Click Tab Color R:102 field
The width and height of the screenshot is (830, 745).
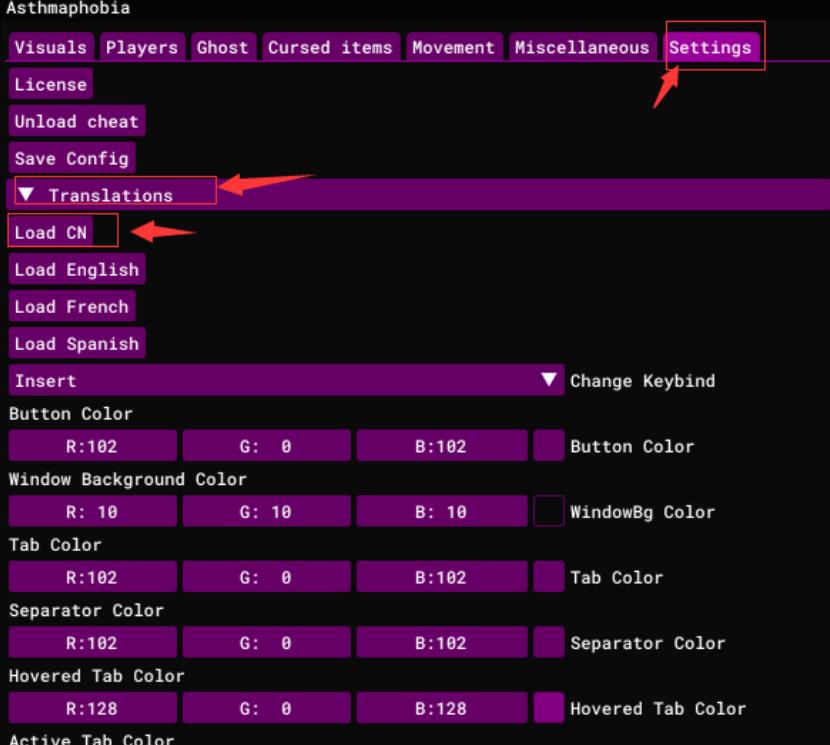(x=93, y=577)
